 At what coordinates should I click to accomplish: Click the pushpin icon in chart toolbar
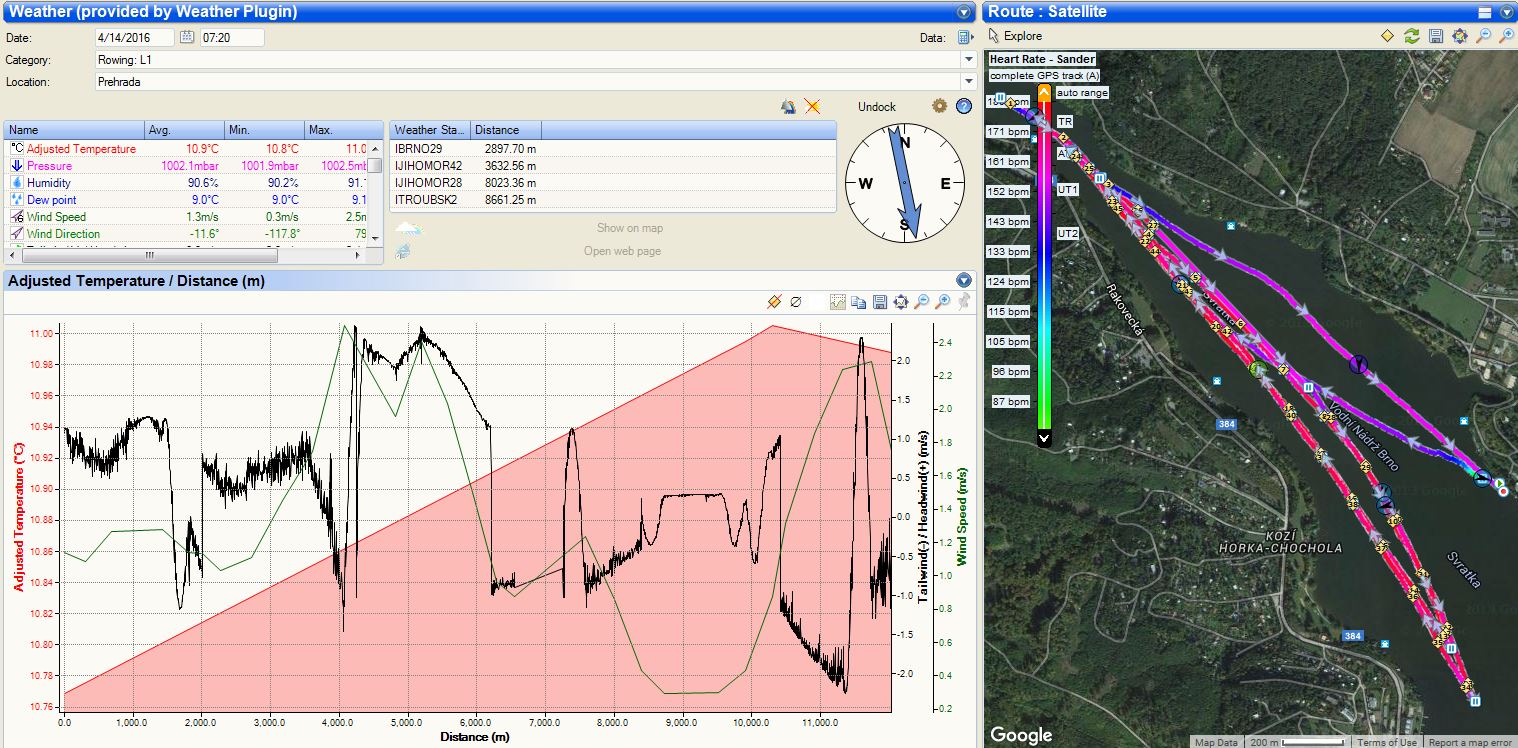click(x=964, y=301)
